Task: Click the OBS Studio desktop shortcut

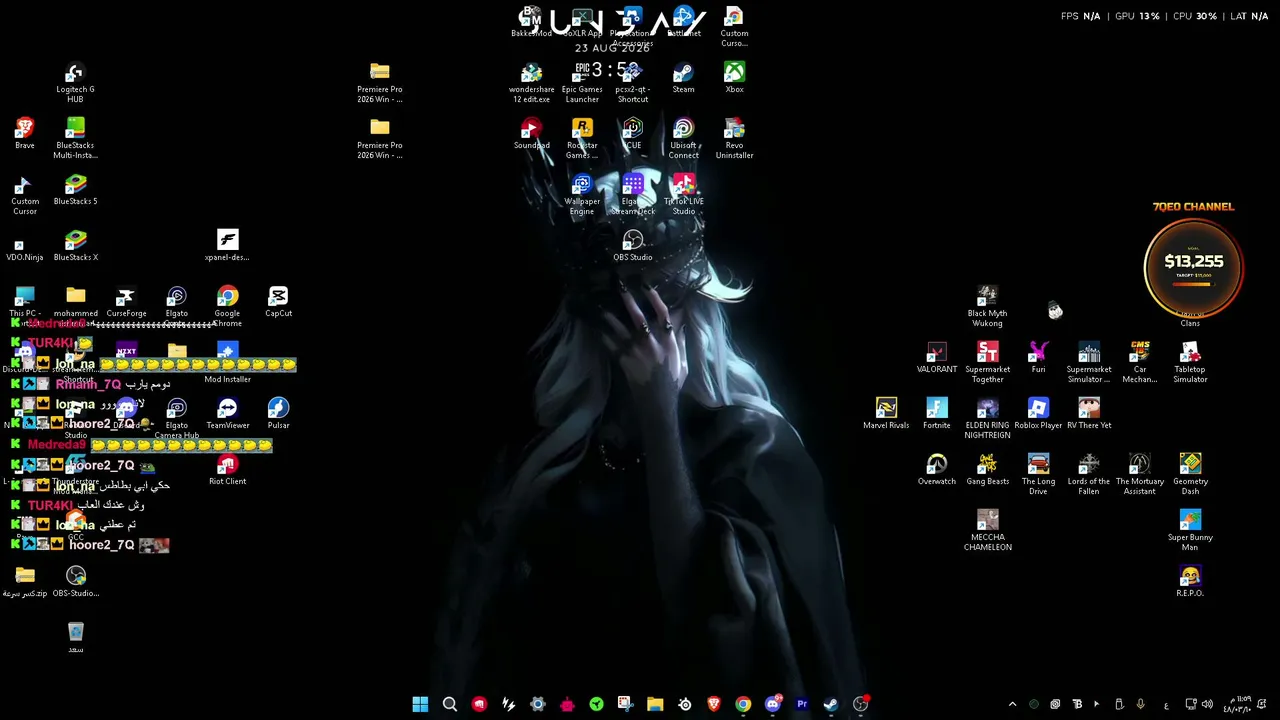Action: [x=633, y=246]
